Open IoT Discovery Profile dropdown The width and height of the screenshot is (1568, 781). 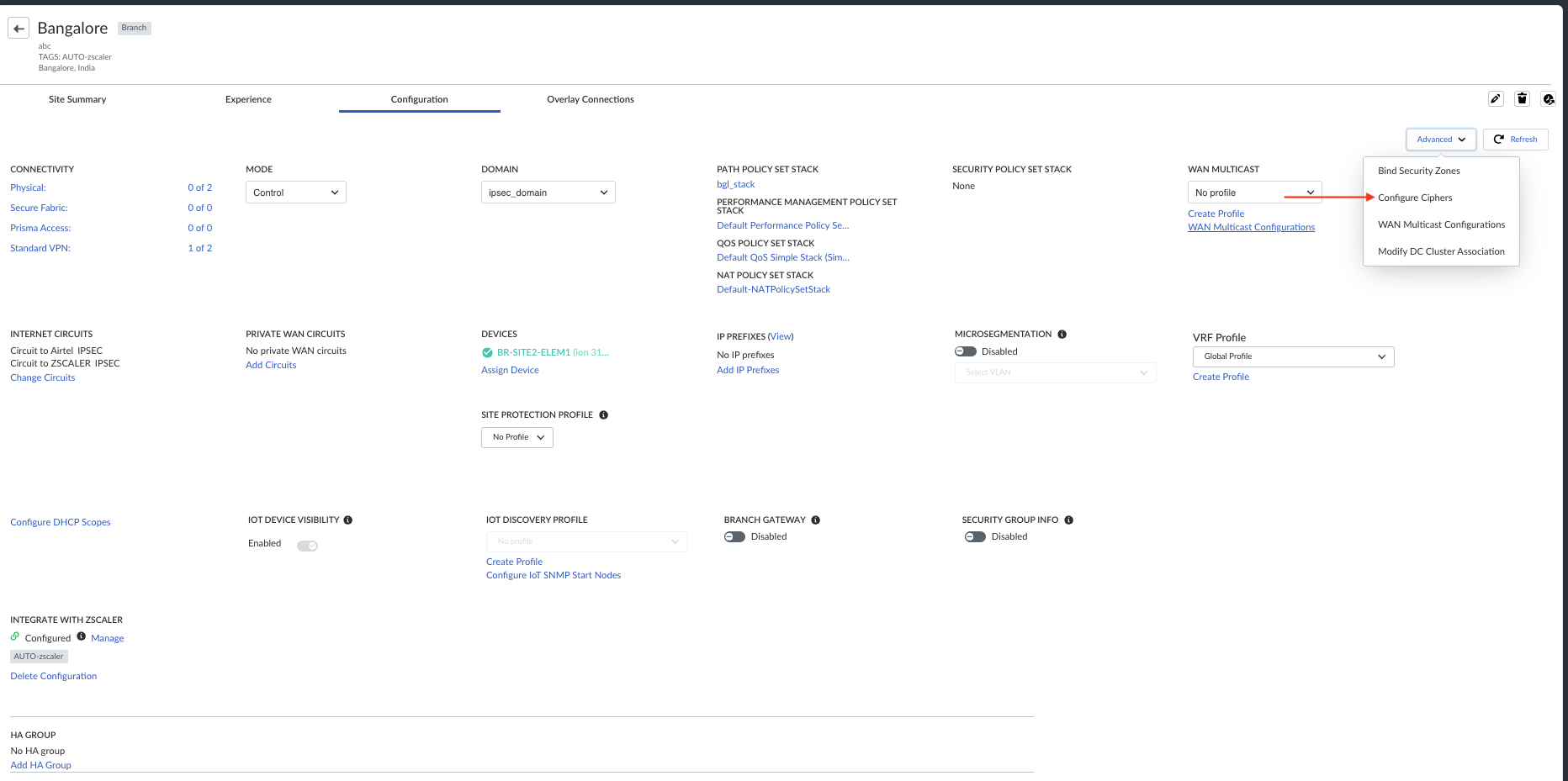pyautogui.click(x=587, y=541)
